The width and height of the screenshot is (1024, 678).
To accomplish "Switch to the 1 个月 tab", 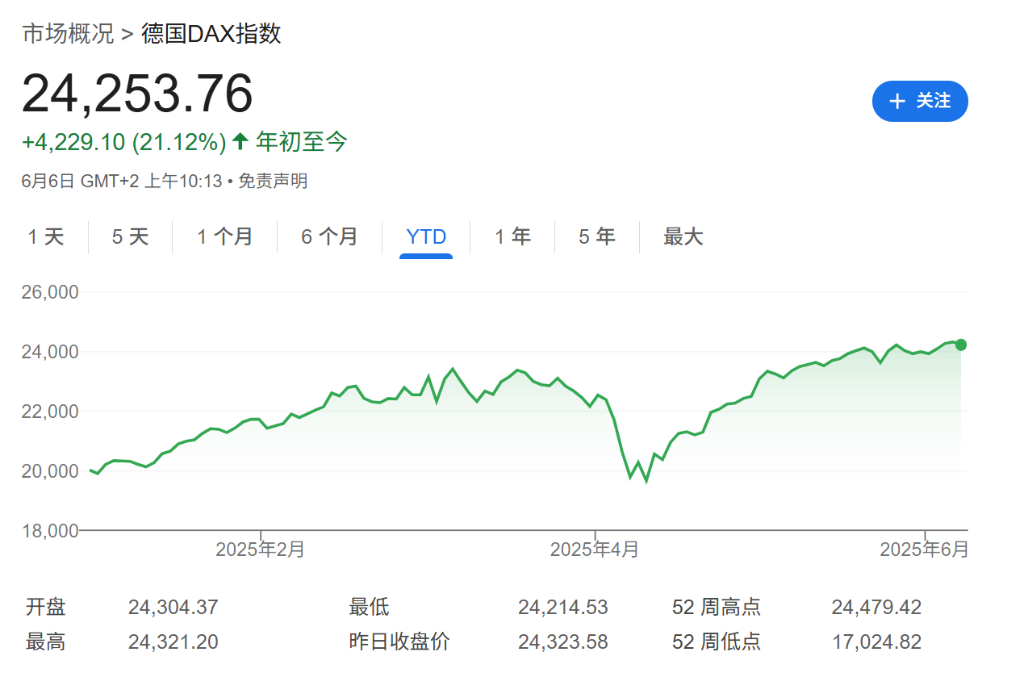I will coord(225,236).
